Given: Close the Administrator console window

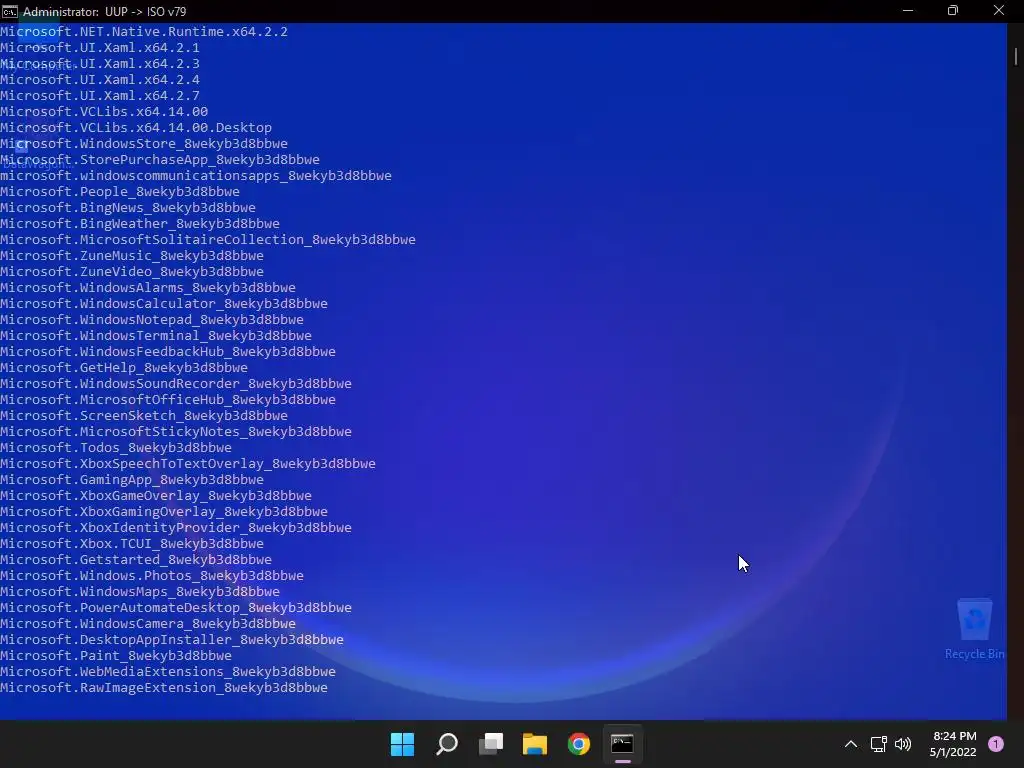Looking at the screenshot, I should tap(999, 11).
